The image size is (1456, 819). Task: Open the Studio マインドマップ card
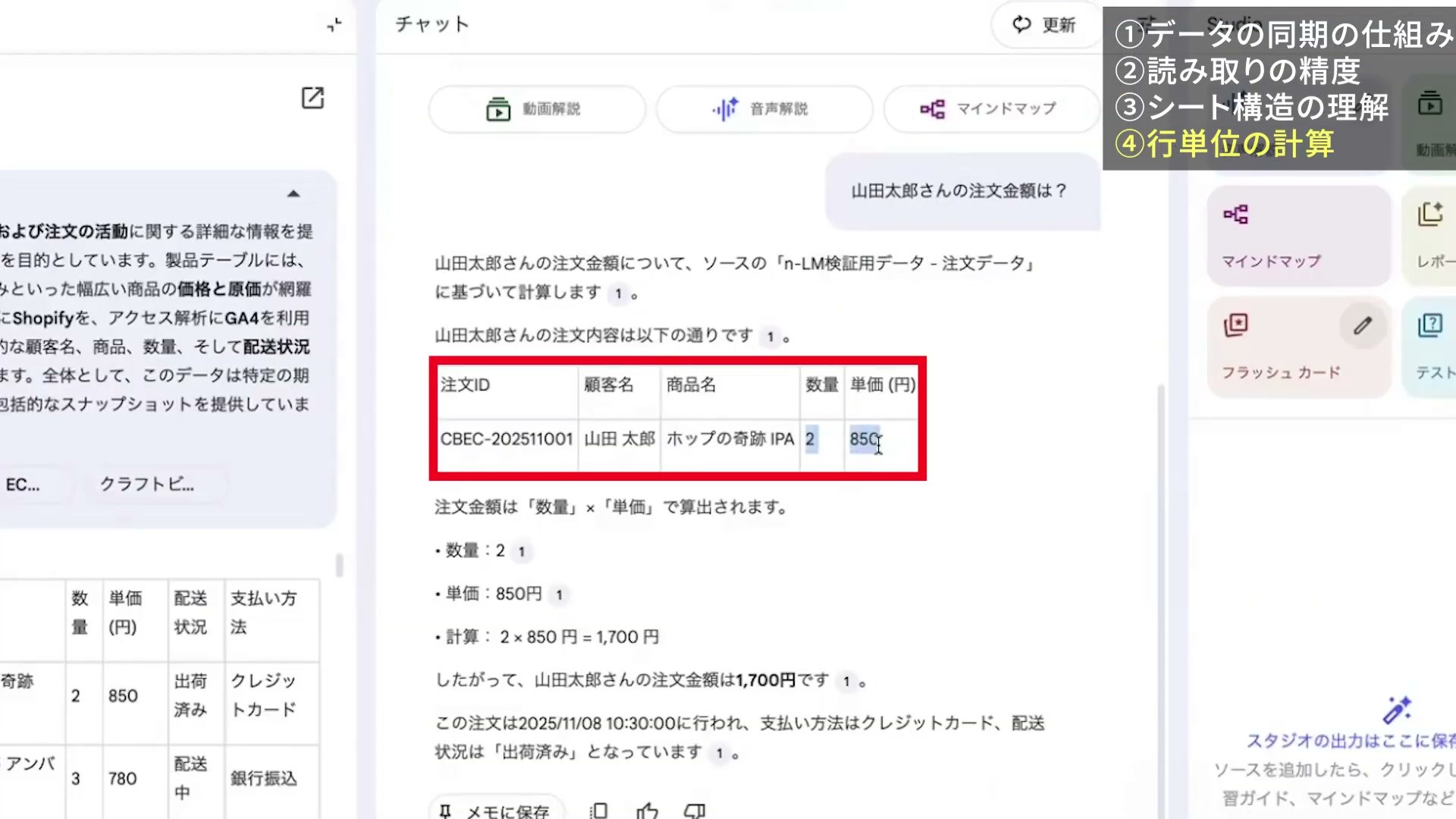1298,237
